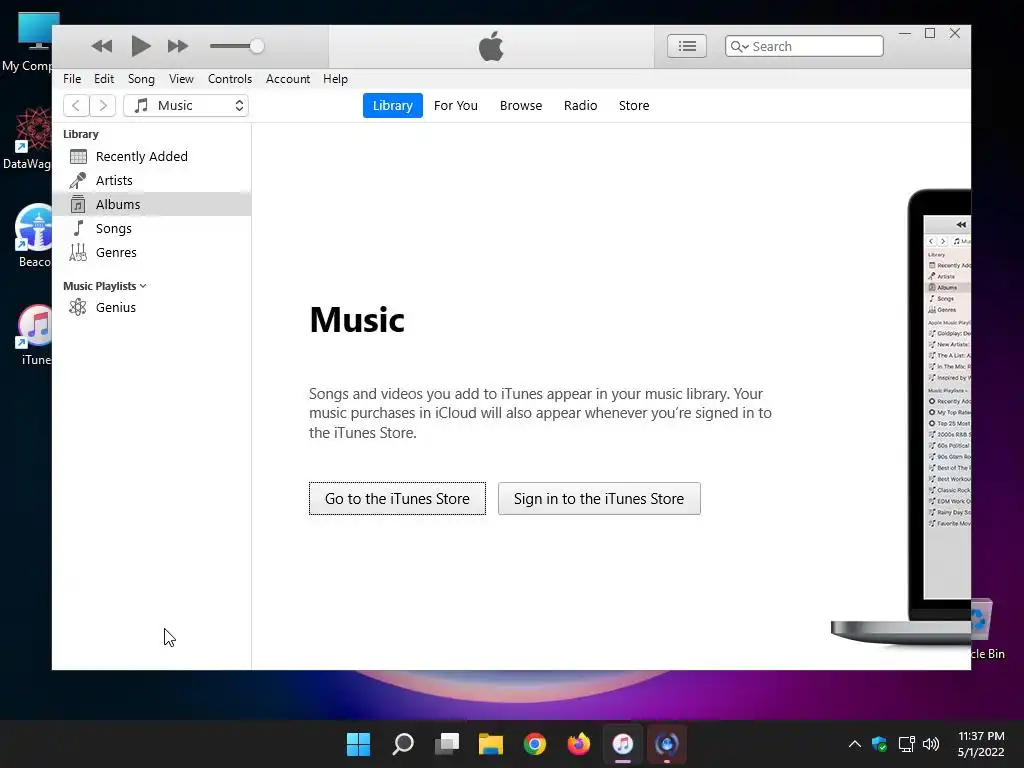Select the DataWag desktop shortcut

29,138
